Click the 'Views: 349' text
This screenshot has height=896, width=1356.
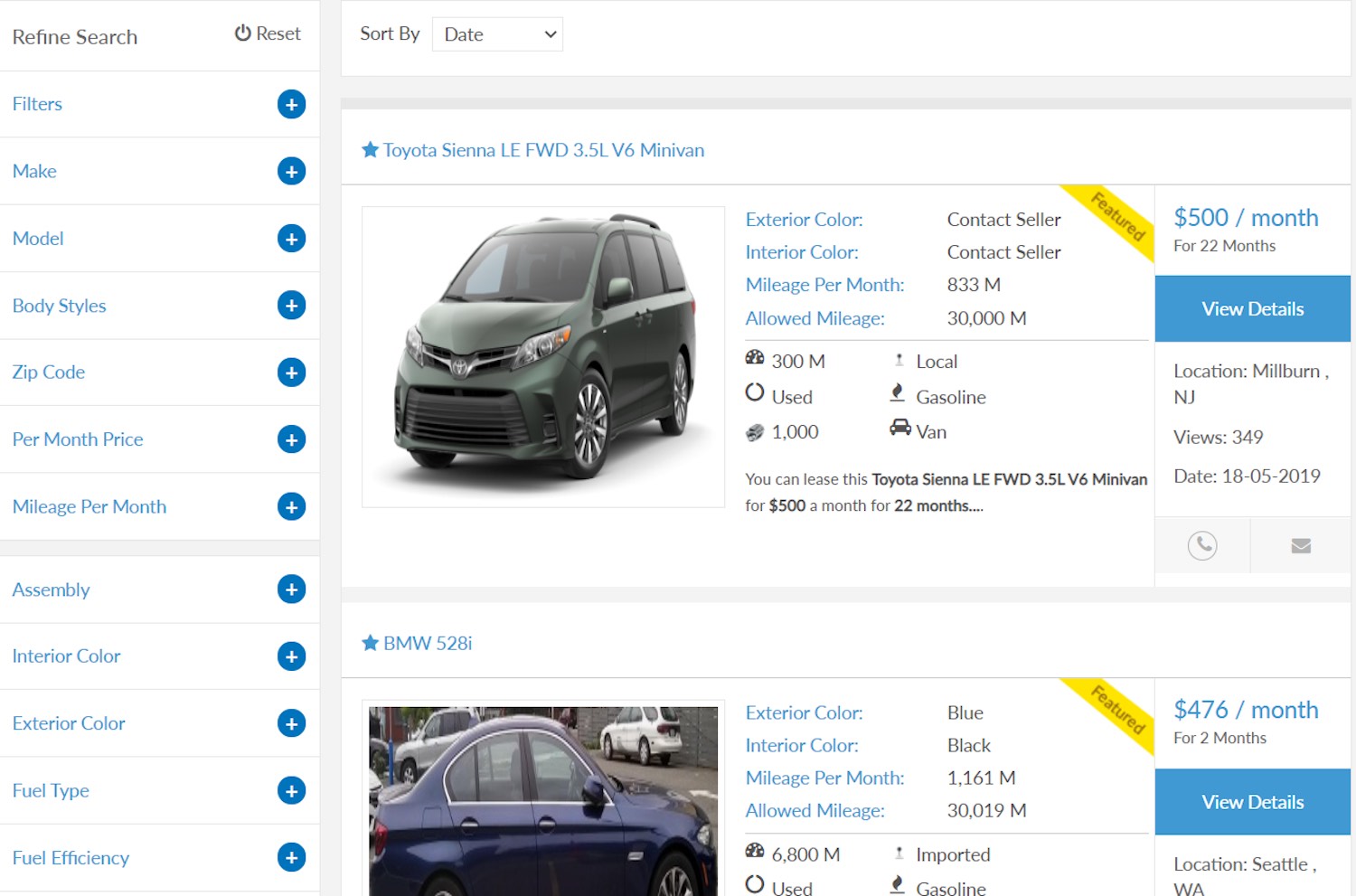[1218, 438]
